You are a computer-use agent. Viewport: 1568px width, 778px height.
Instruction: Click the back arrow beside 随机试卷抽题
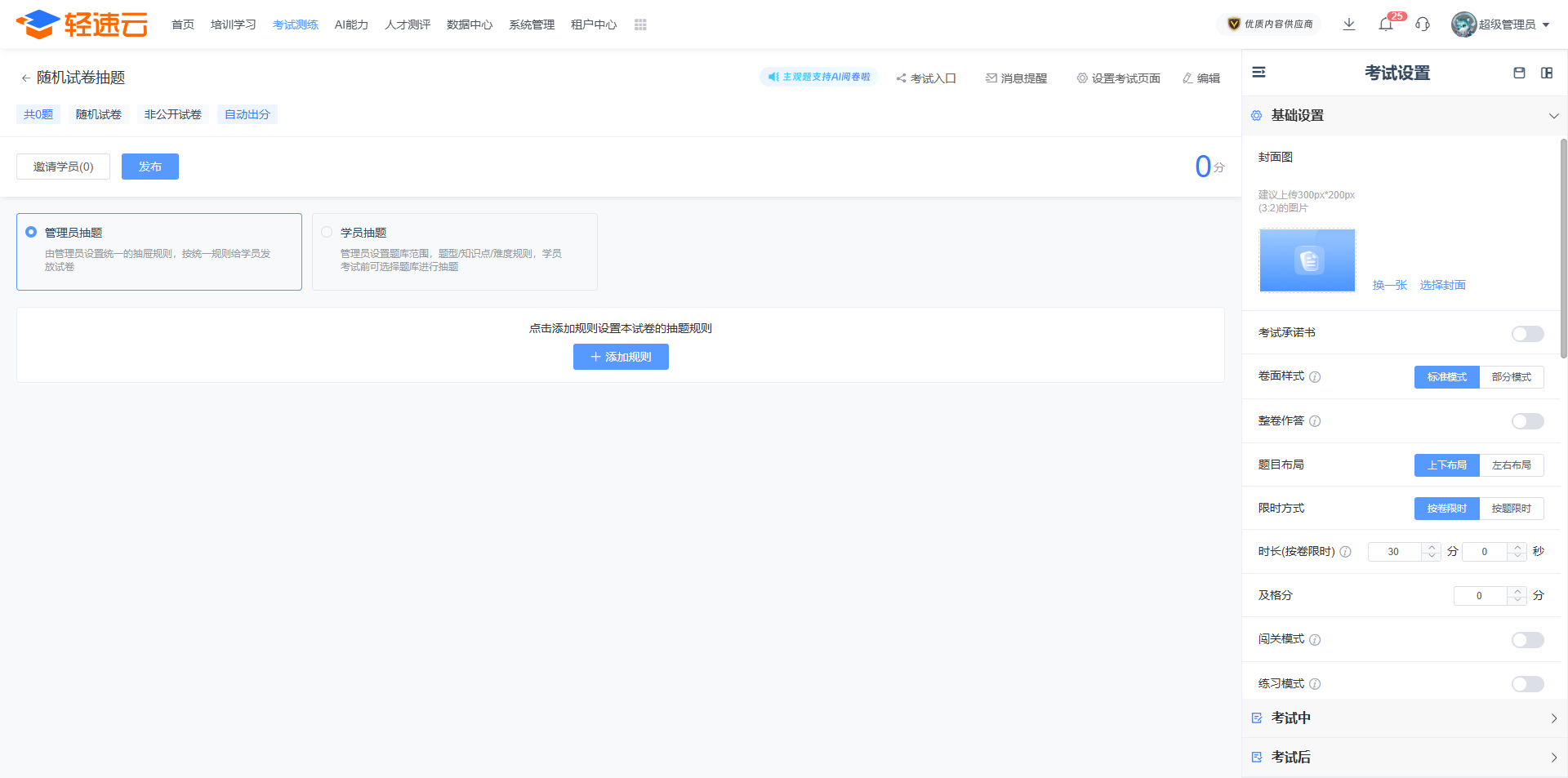coord(25,78)
